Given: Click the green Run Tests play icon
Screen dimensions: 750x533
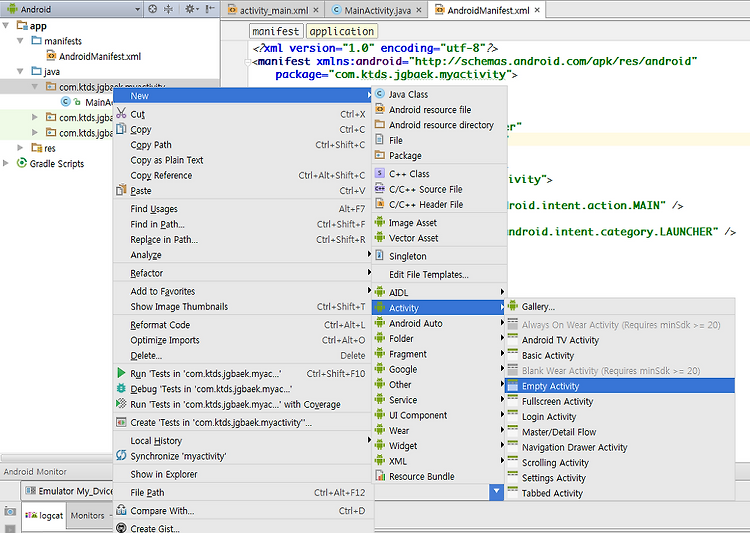Looking at the screenshot, I should pos(121,373).
